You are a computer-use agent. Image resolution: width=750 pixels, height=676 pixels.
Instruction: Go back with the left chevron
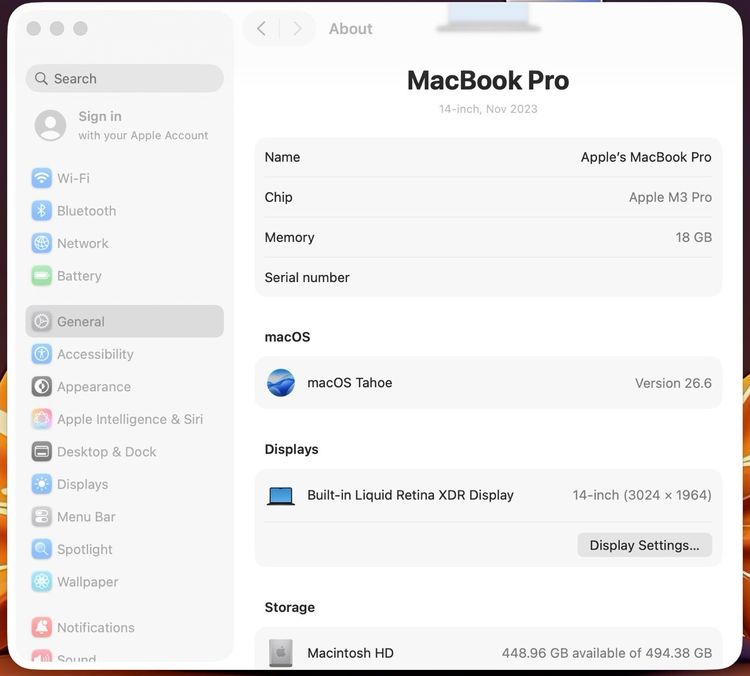click(261, 29)
